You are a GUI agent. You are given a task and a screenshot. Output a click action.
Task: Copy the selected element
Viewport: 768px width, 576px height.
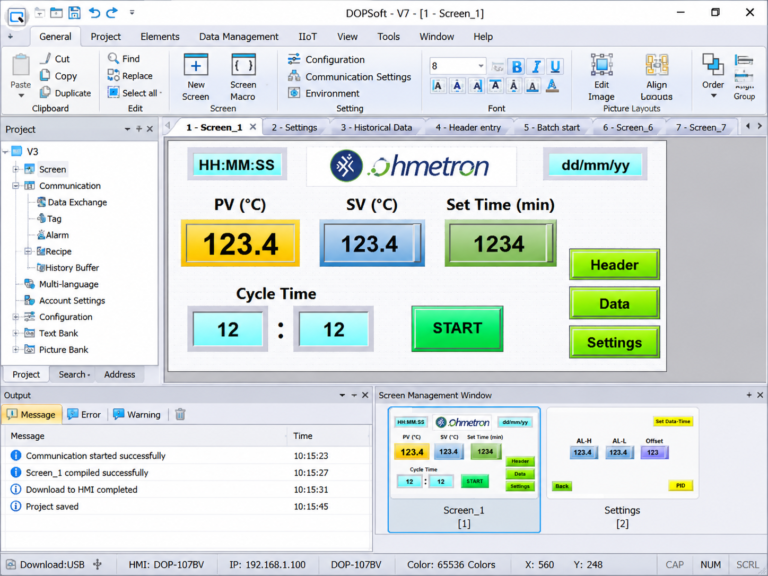[58, 76]
